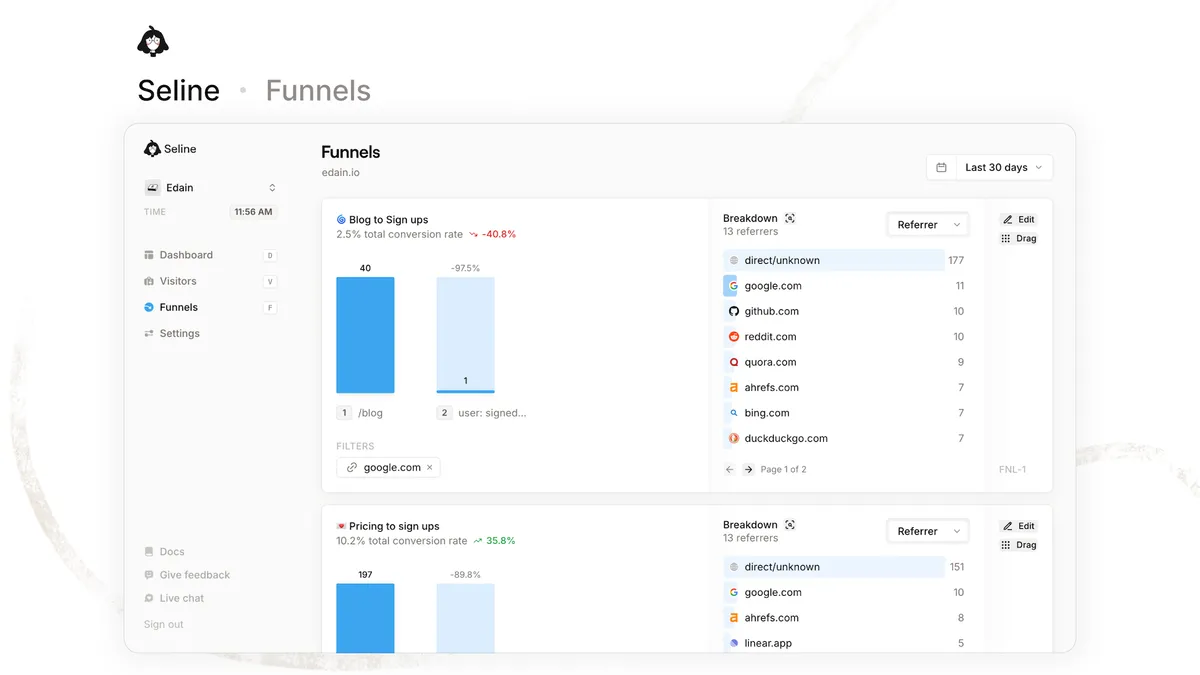Click the user: signed... step label
Viewport: 1200px width, 675px height.
[x=492, y=413]
